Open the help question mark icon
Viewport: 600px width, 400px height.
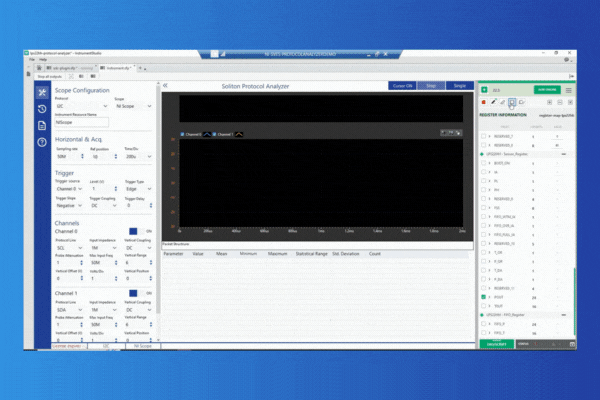[x=42, y=142]
